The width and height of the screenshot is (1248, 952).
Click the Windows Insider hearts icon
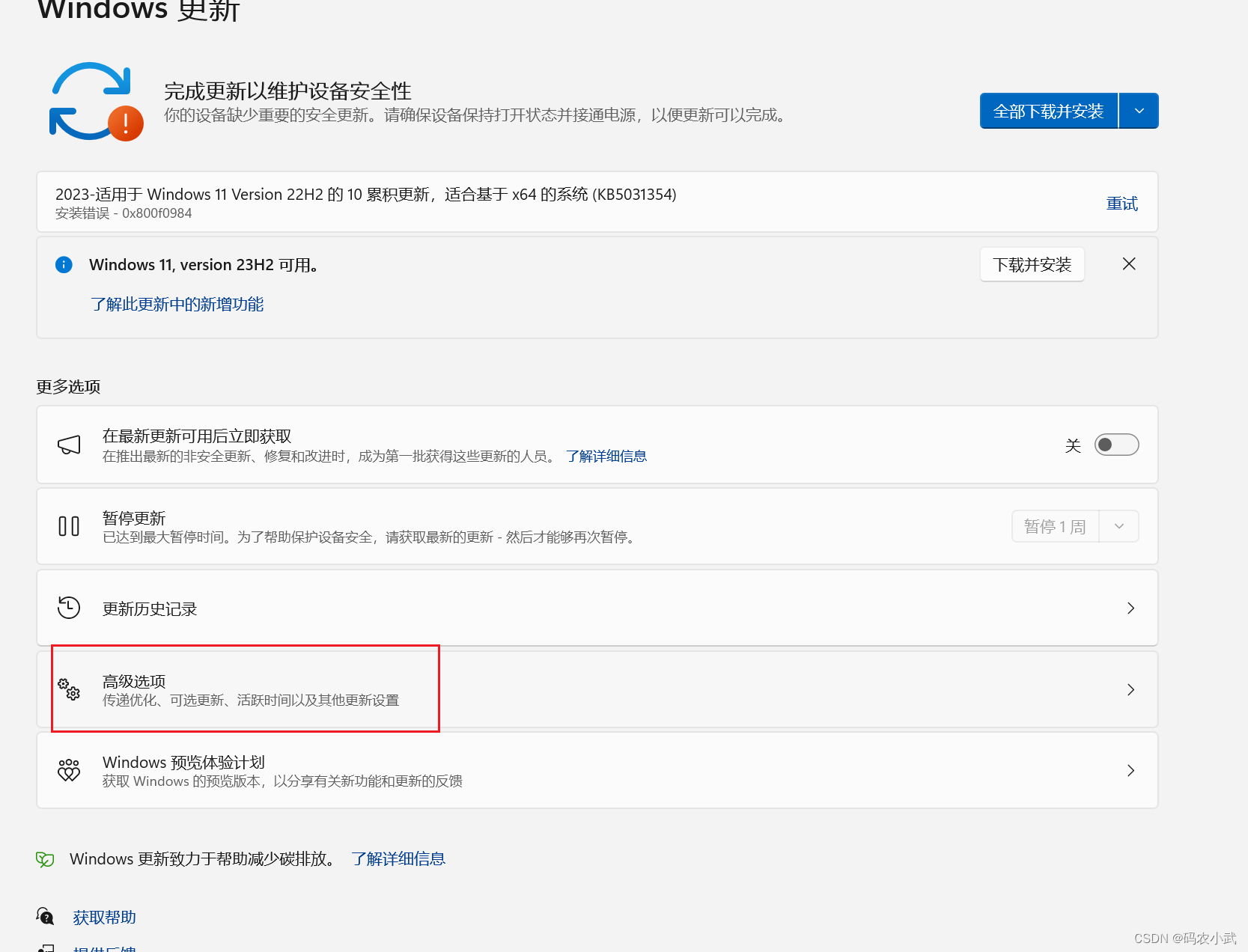[x=69, y=770]
